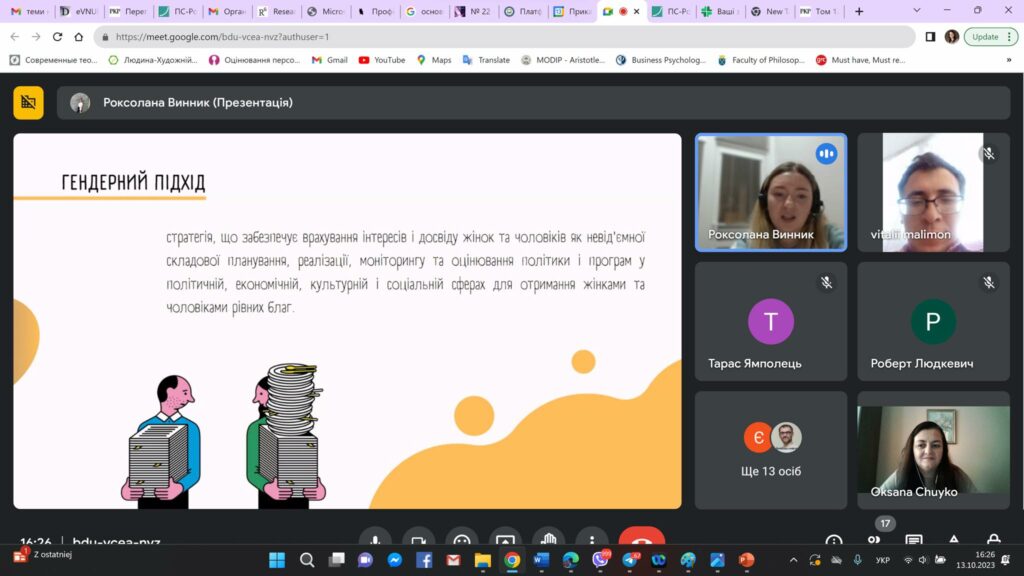Click the yellow stop-presentation icon beside presenter name

coord(28,102)
